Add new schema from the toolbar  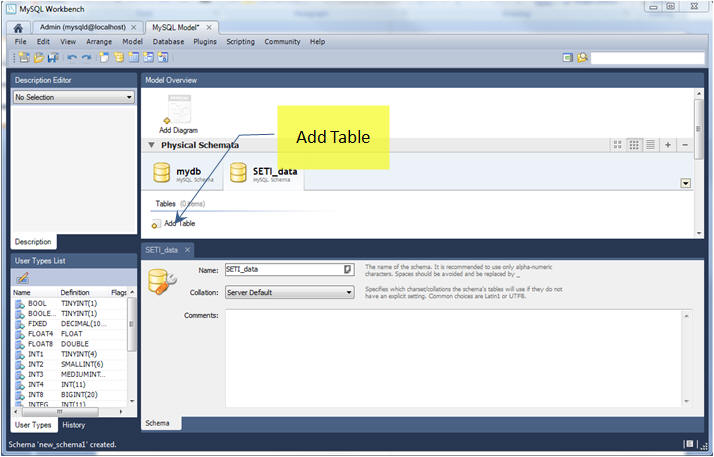[119, 57]
